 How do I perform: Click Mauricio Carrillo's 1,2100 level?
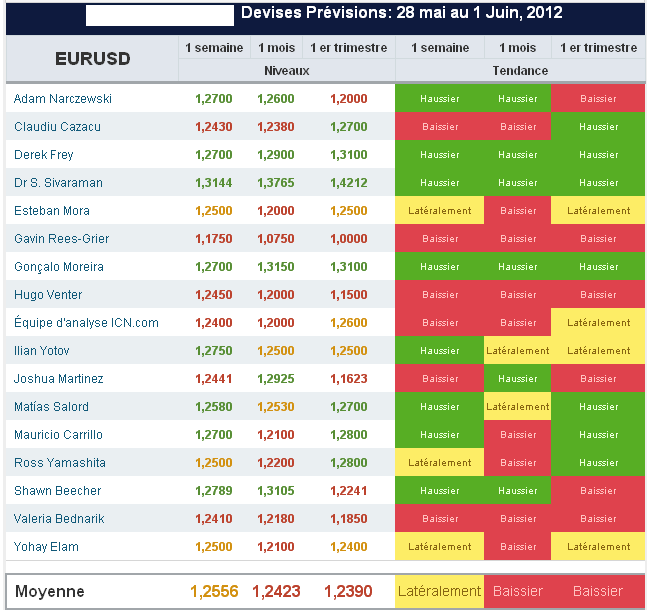276,435
